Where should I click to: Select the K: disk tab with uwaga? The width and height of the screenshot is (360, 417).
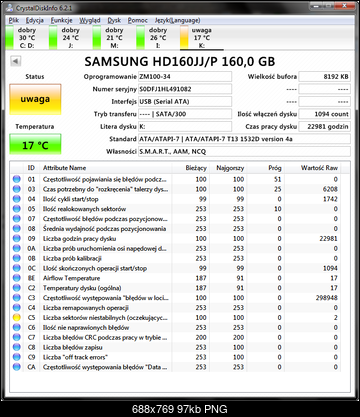[201, 38]
